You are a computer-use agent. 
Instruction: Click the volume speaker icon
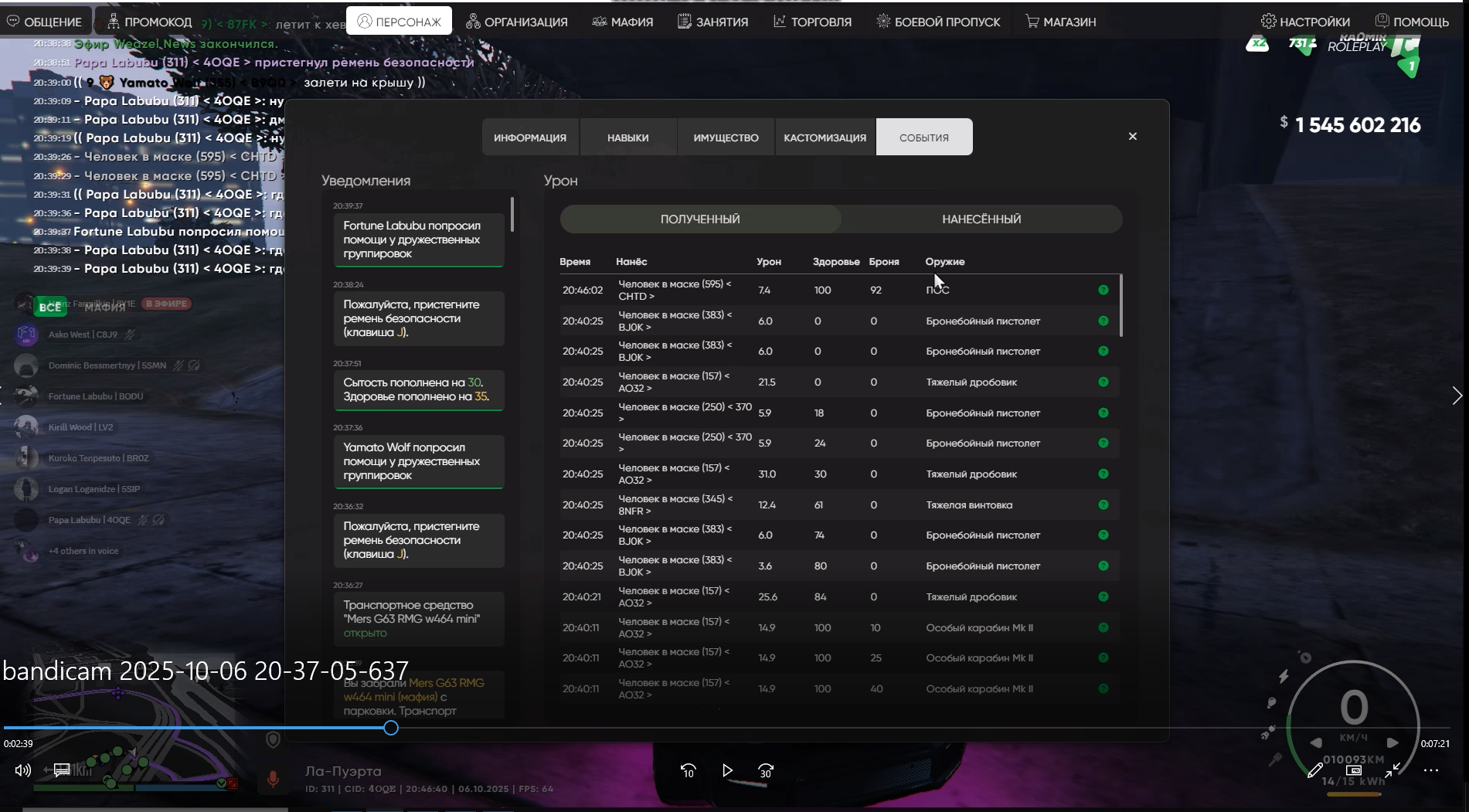pyautogui.click(x=22, y=770)
